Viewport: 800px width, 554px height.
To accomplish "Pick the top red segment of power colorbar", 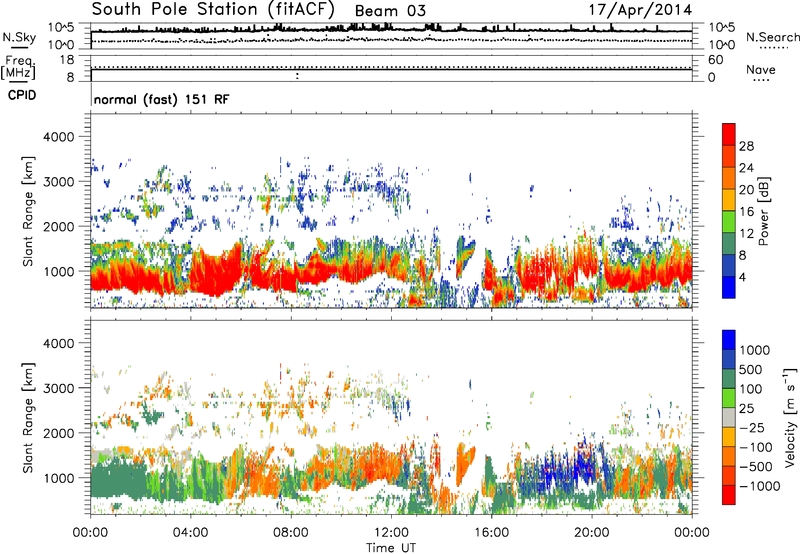I will [x=729, y=134].
